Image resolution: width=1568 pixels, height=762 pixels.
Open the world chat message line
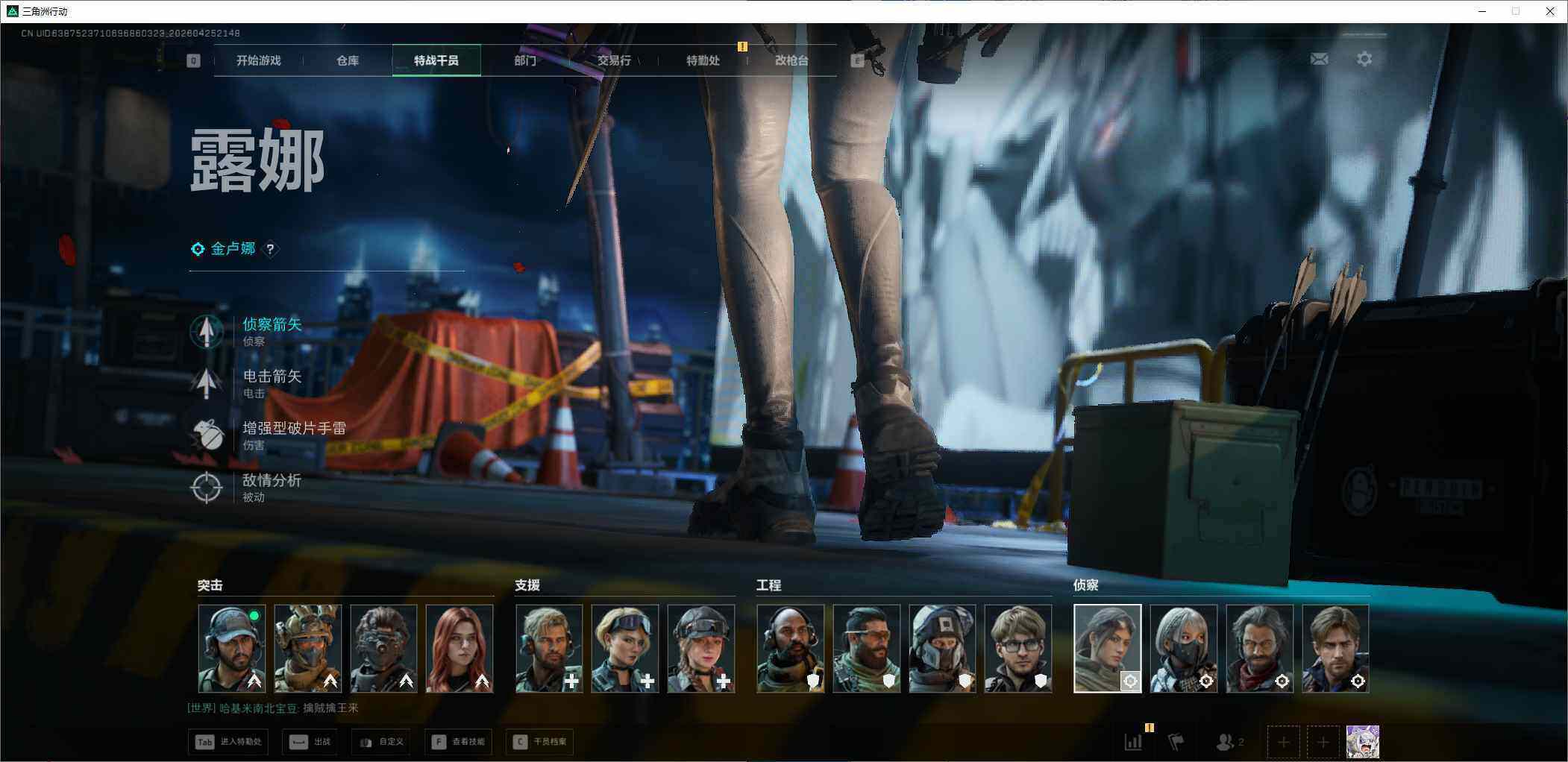tap(273, 708)
